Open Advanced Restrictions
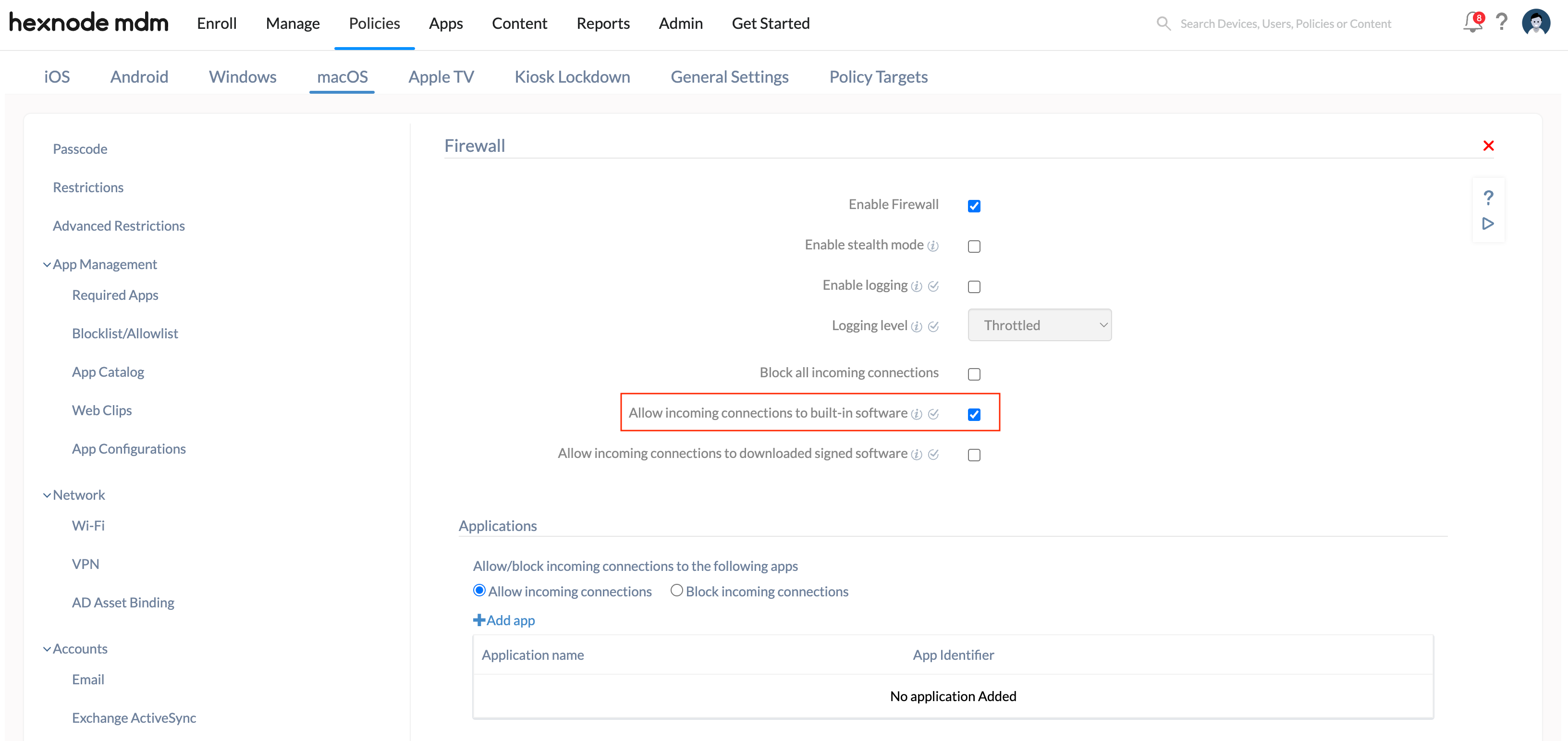 [119, 226]
